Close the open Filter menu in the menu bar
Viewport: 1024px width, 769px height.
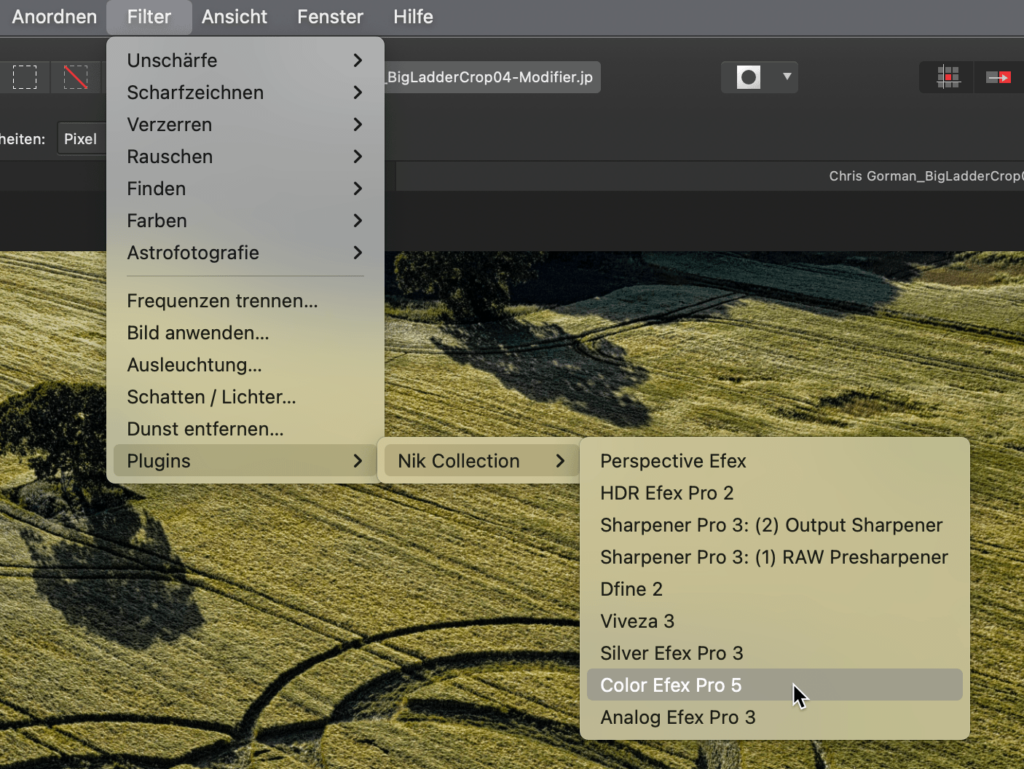coord(149,16)
